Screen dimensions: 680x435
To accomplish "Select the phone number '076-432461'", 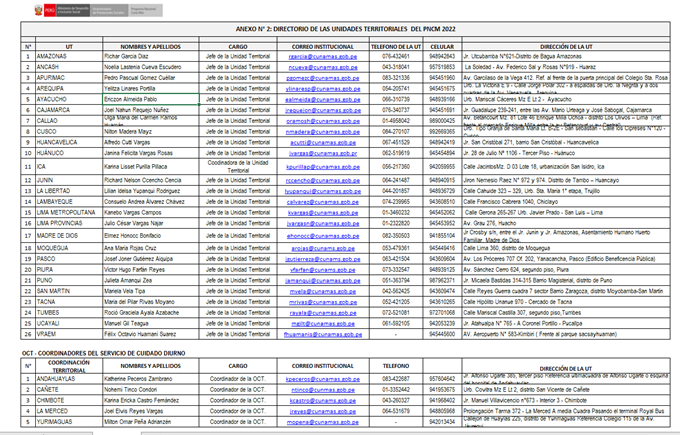I will (396, 56).
